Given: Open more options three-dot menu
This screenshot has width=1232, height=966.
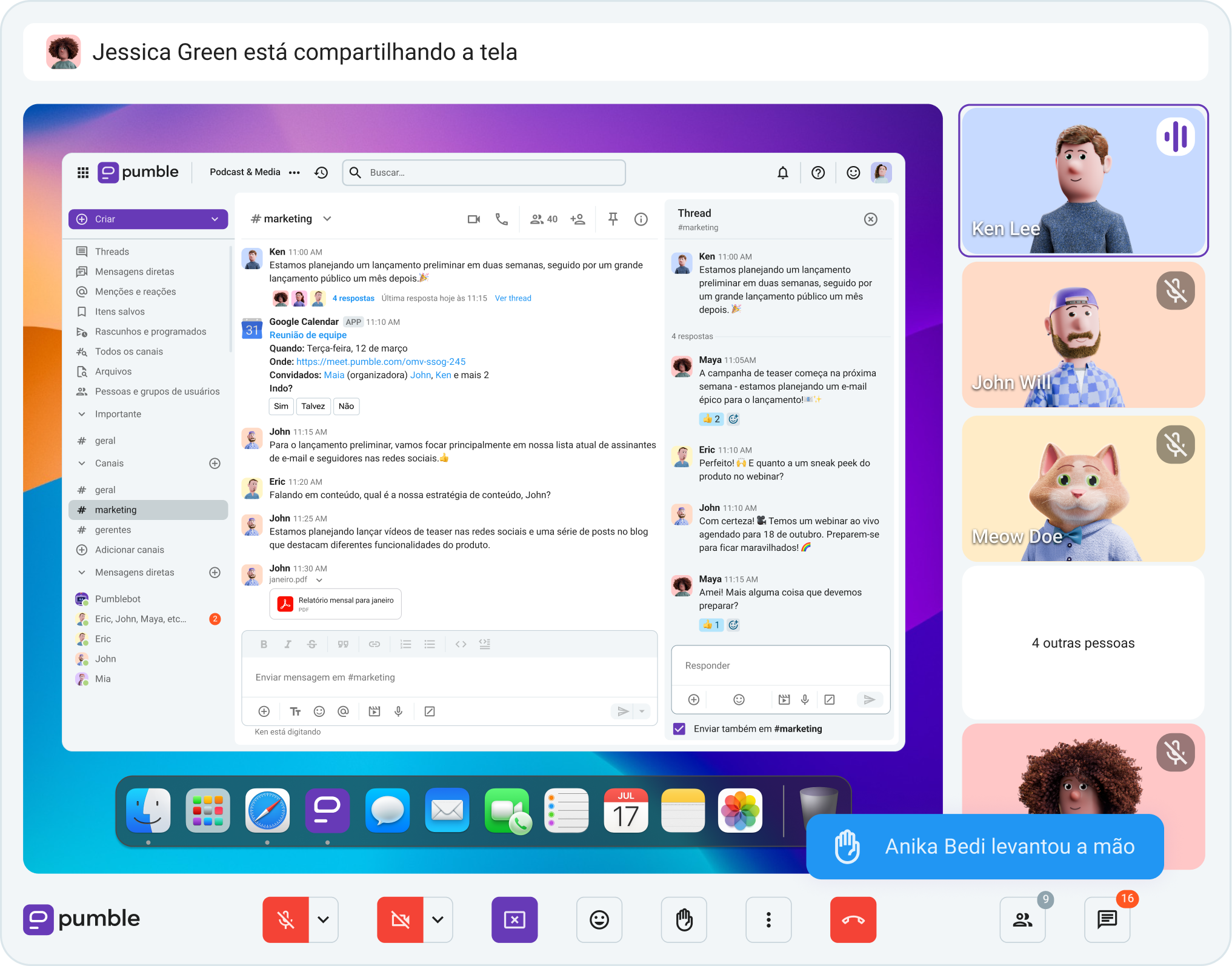Looking at the screenshot, I should [768, 919].
